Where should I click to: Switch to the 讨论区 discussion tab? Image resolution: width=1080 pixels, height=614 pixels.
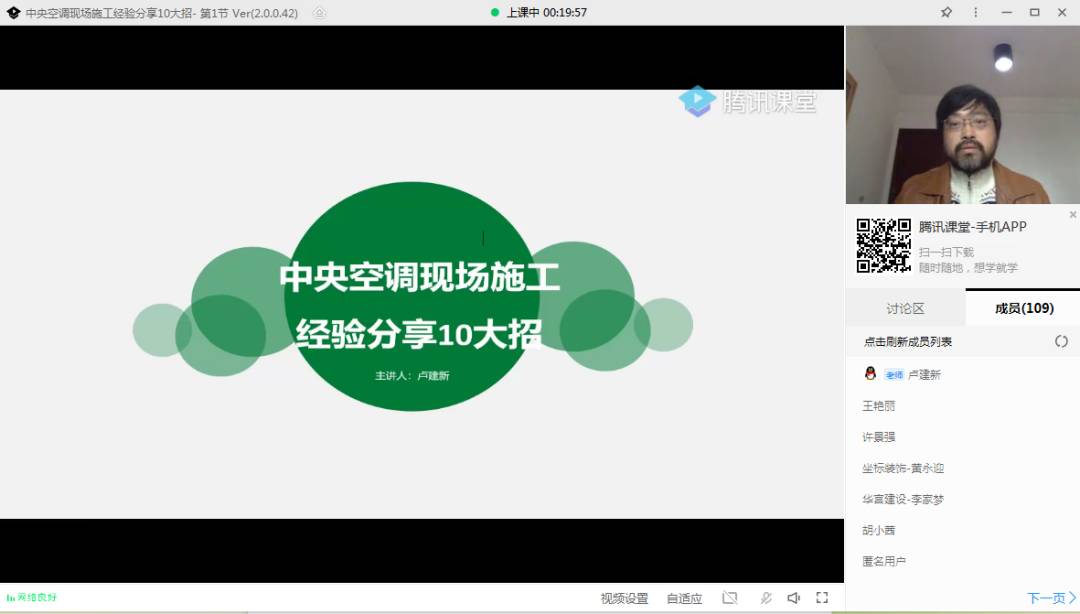pyautogui.click(x=905, y=308)
